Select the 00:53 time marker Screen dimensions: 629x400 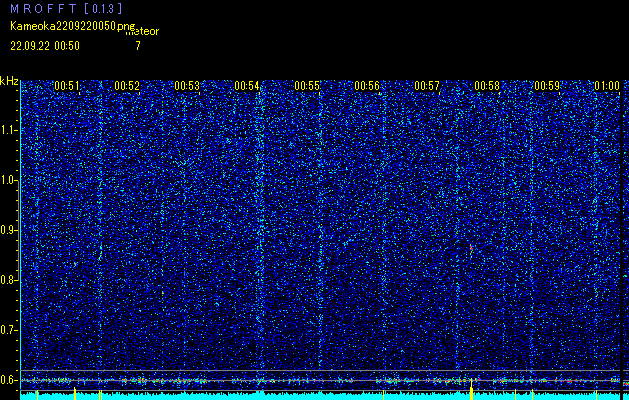point(187,86)
